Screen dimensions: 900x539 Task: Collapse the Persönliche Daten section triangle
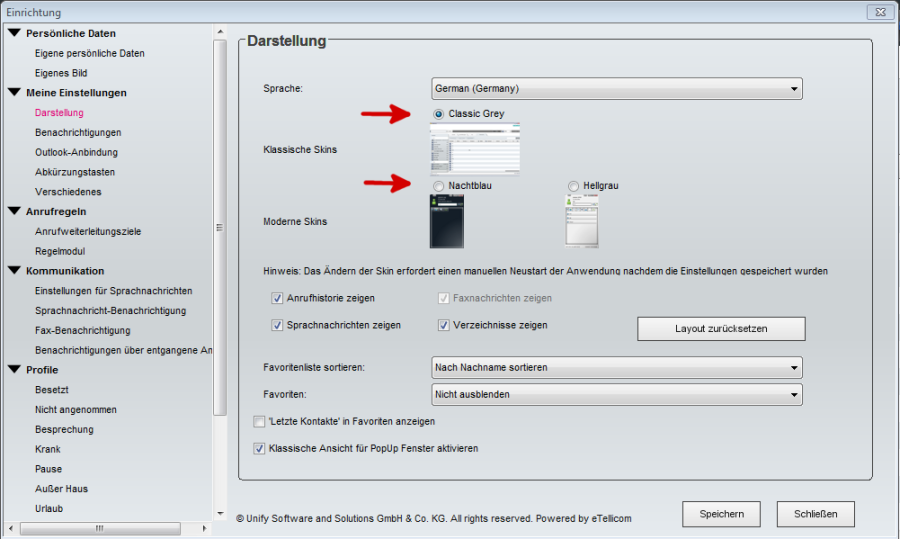point(14,33)
